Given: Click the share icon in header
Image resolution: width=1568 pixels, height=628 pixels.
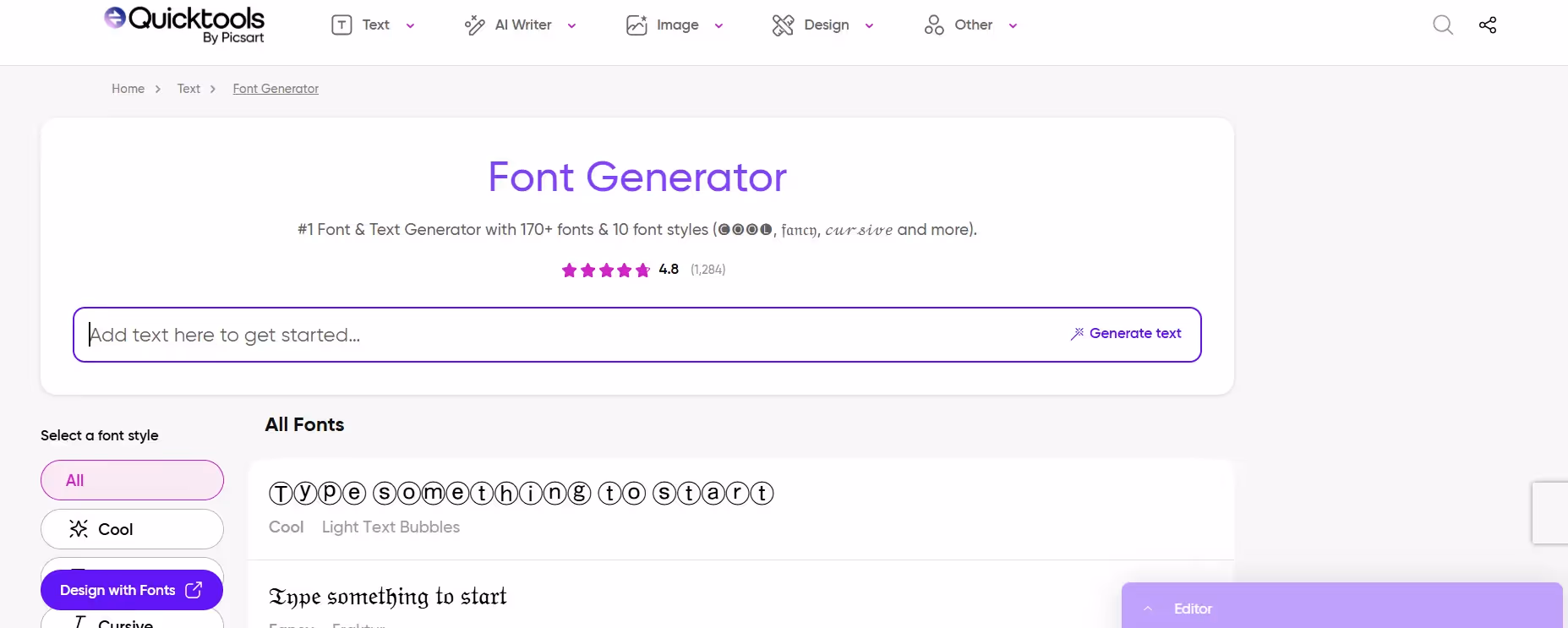Looking at the screenshot, I should point(1488,25).
